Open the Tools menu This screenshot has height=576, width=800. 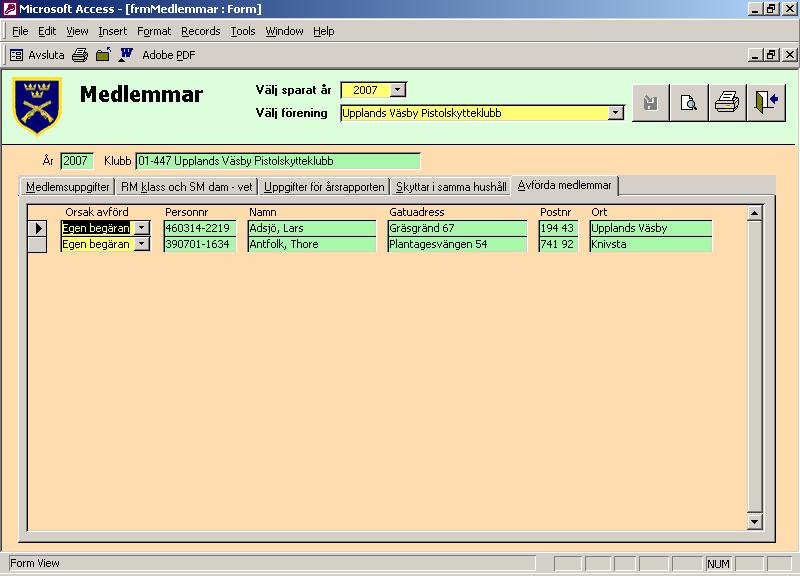click(242, 31)
